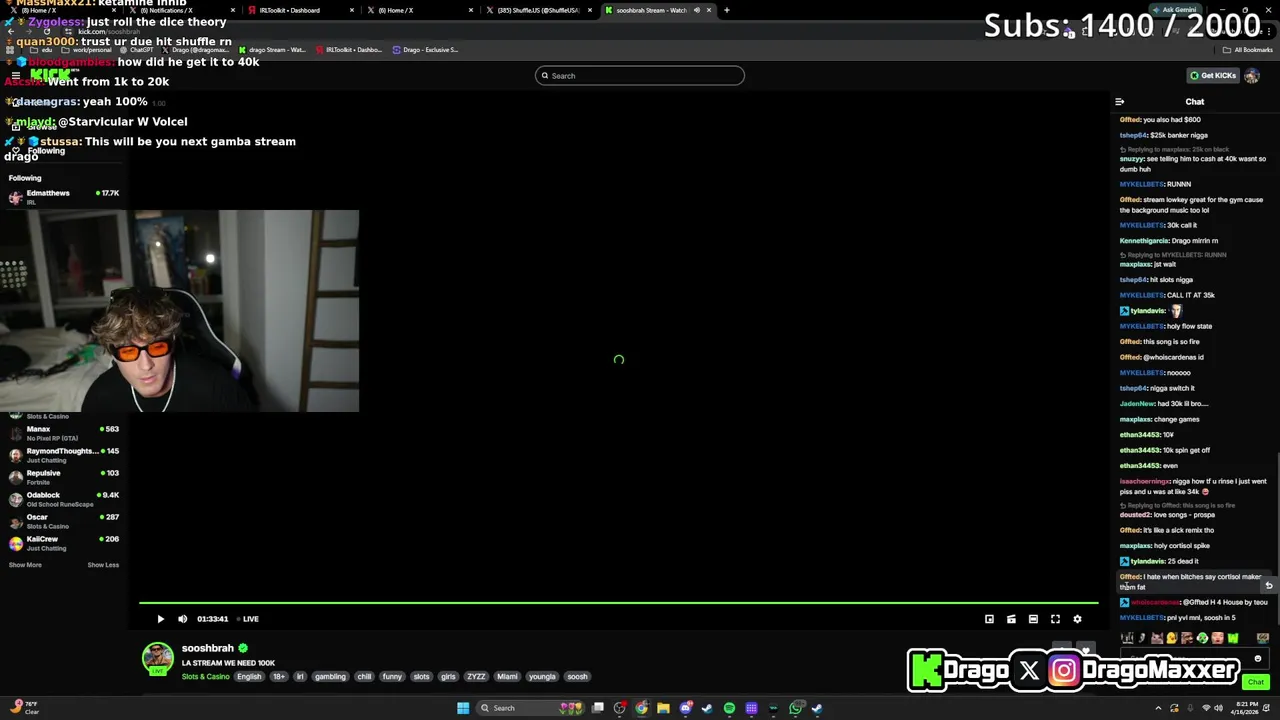The width and height of the screenshot is (1280, 720).
Task: Open the All Bookmarks folder
Action: click(1248, 50)
